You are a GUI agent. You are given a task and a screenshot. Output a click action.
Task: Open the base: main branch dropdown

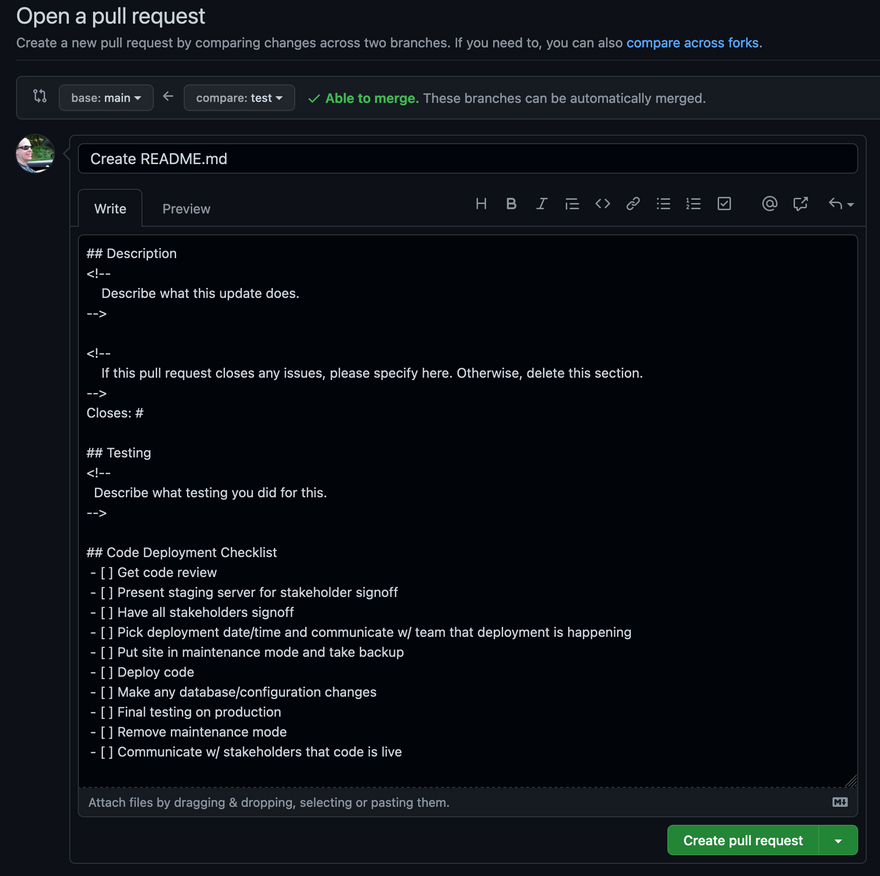pyautogui.click(x=106, y=98)
